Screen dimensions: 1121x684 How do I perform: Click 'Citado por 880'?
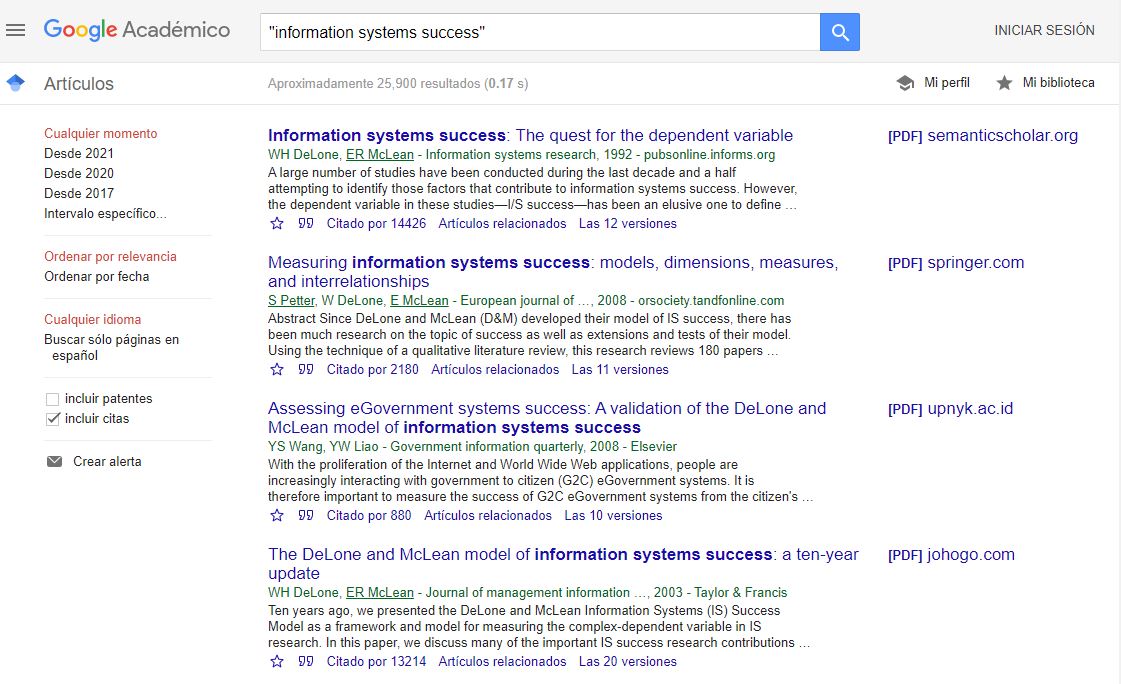[369, 515]
